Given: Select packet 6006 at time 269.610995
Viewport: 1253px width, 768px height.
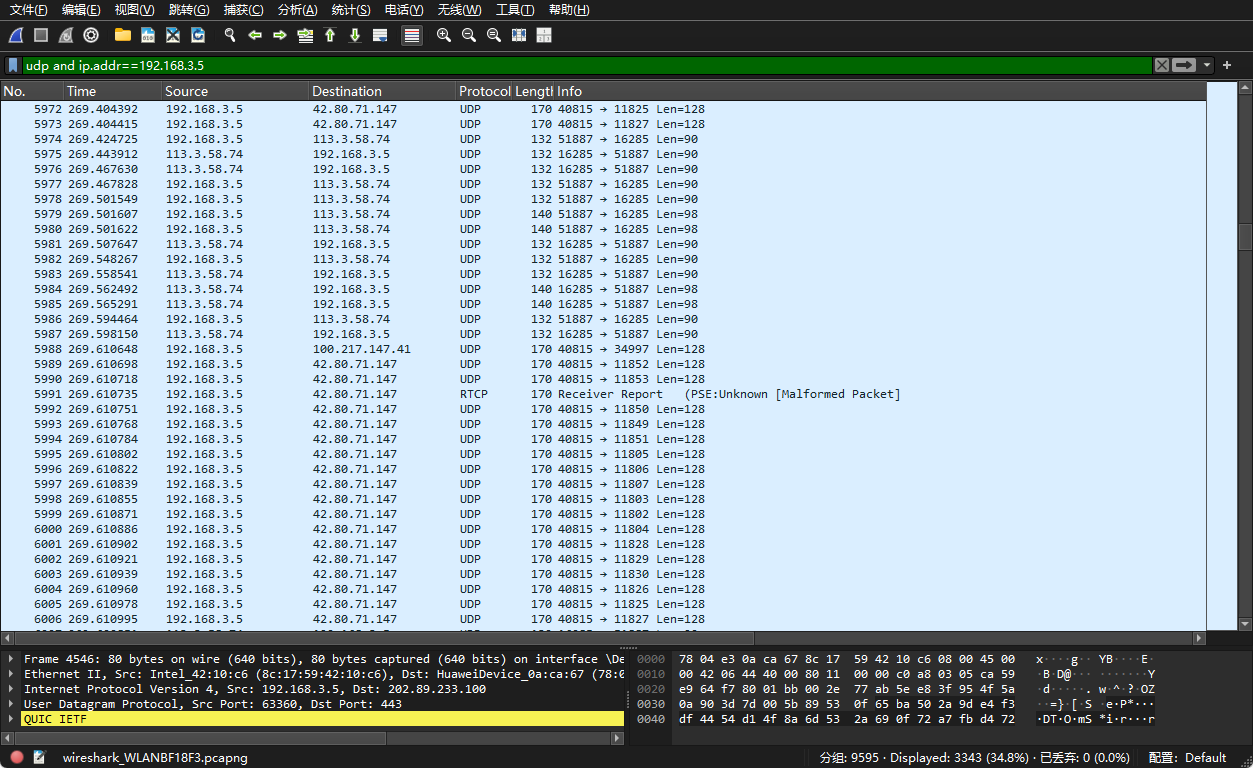Looking at the screenshot, I should [x=603, y=619].
